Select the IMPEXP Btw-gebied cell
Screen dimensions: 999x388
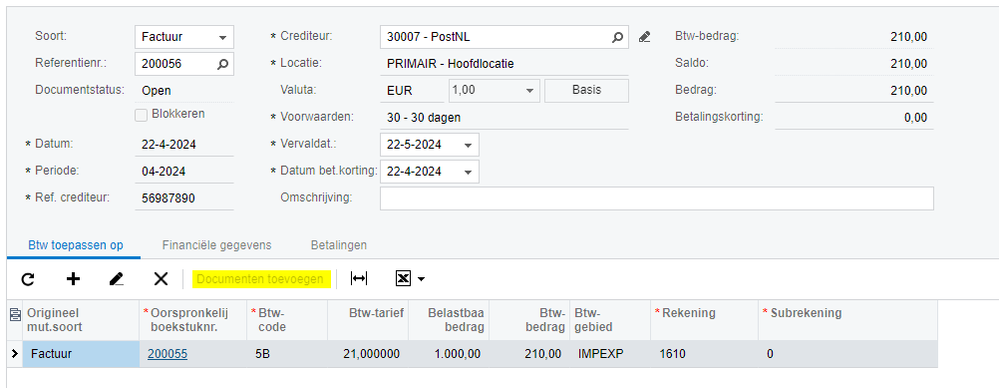(610, 354)
